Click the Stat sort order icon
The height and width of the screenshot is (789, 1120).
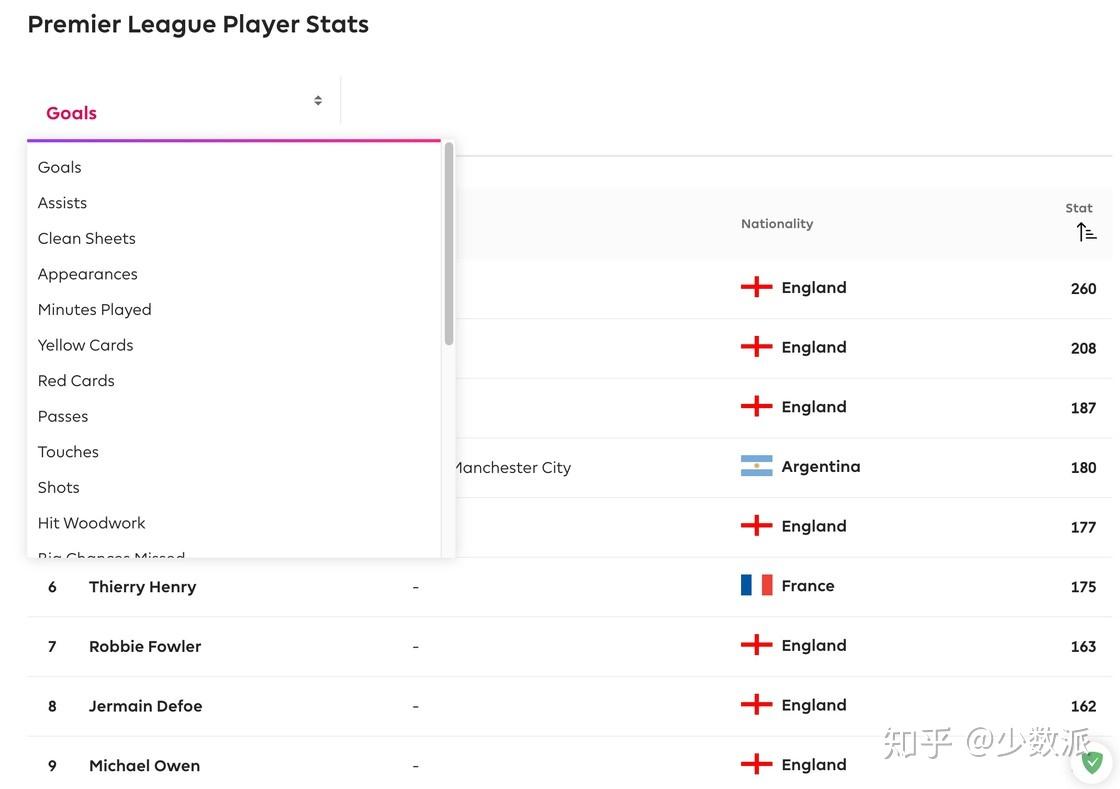(1086, 232)
